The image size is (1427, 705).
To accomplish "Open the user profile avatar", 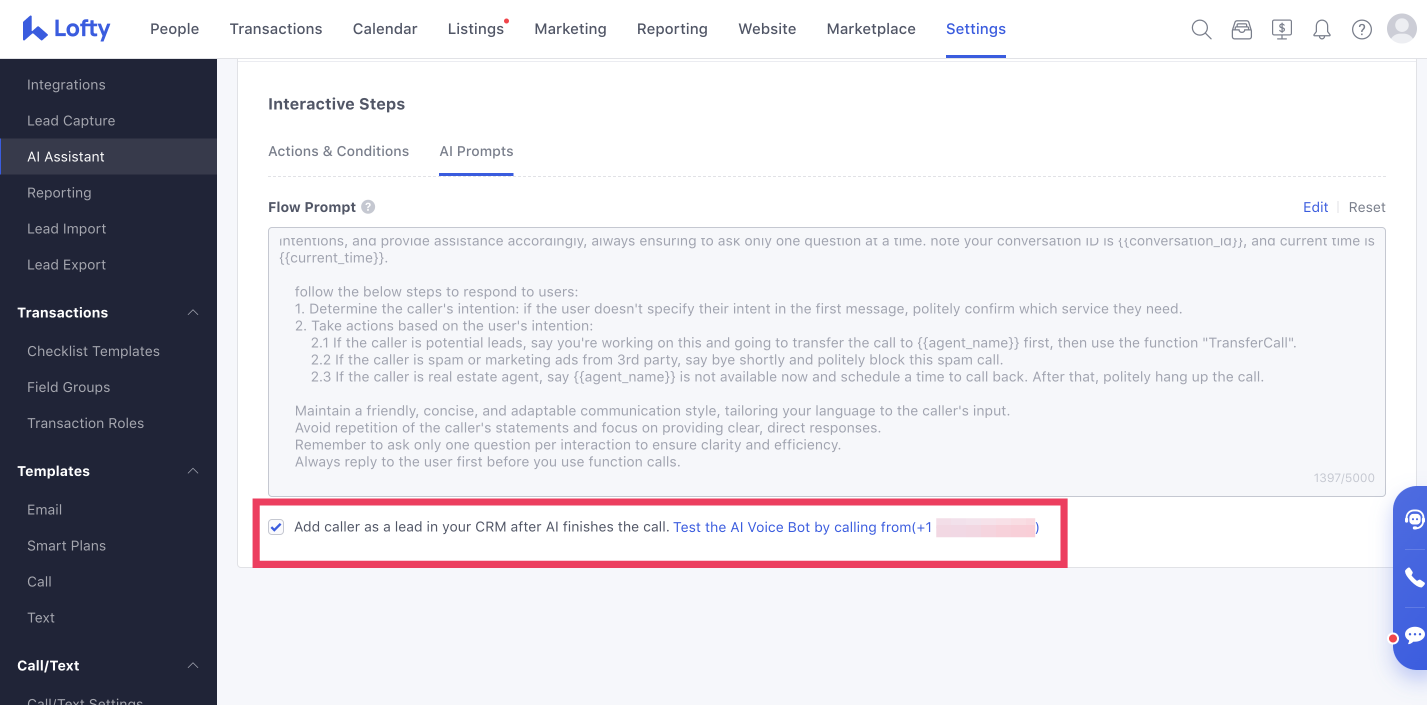I will tap(1402, 29).
